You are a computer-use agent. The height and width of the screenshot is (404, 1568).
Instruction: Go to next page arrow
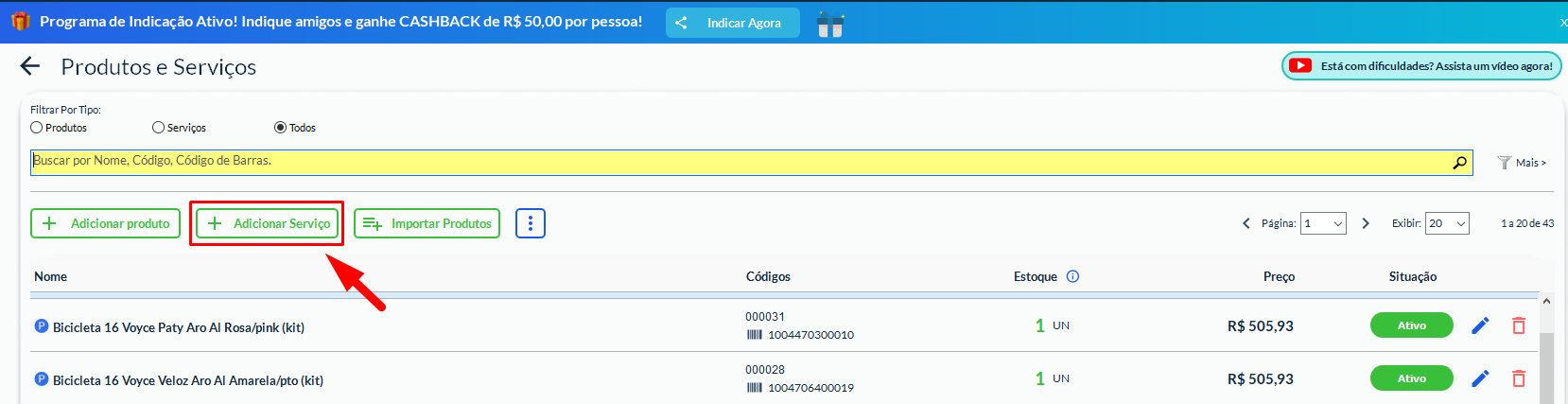click(x=1366, y=223)
